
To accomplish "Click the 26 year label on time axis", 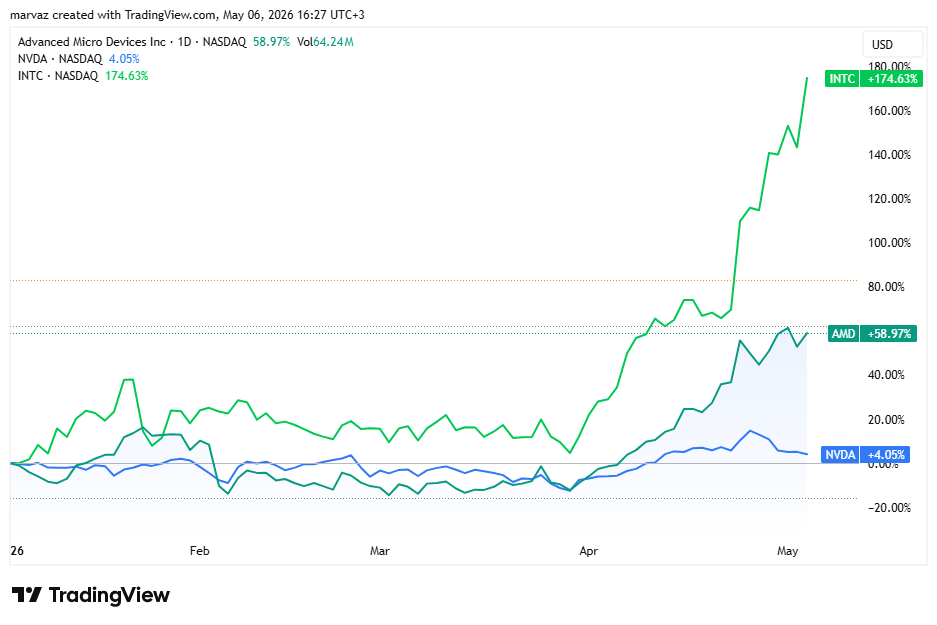I will coord(17,551).
